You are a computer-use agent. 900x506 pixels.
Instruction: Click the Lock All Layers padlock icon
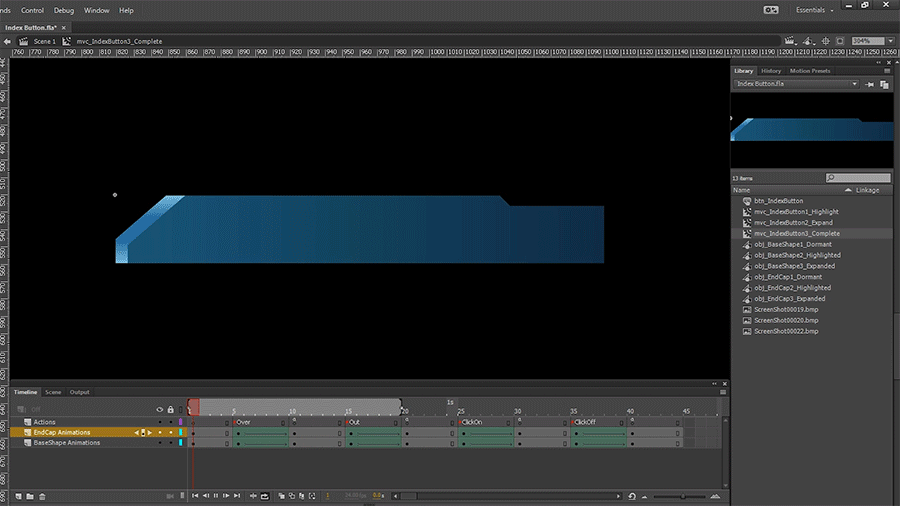pos(170,410)
